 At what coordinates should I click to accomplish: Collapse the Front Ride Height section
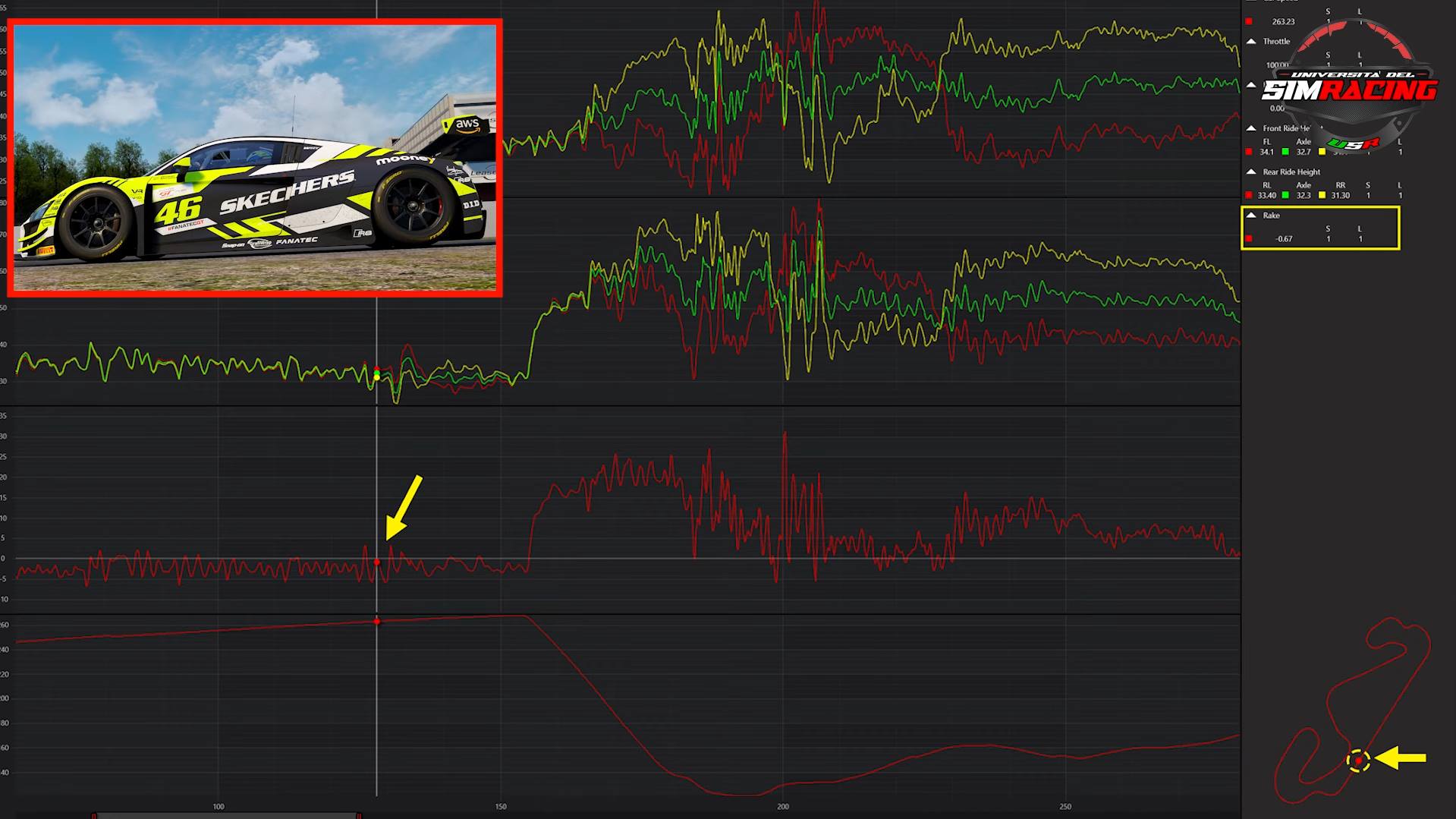coord(1250,128)
